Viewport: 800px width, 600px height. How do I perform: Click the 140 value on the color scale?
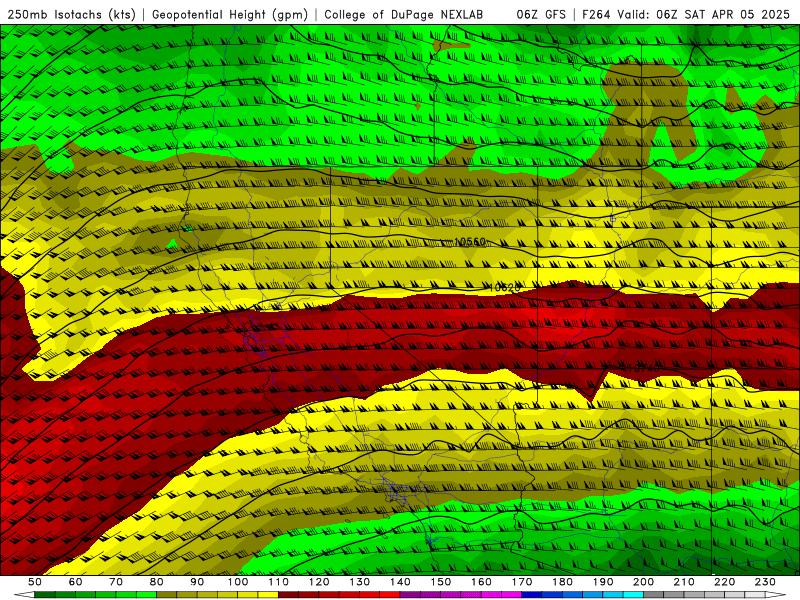pyautogui.click(x=400, y=582)
